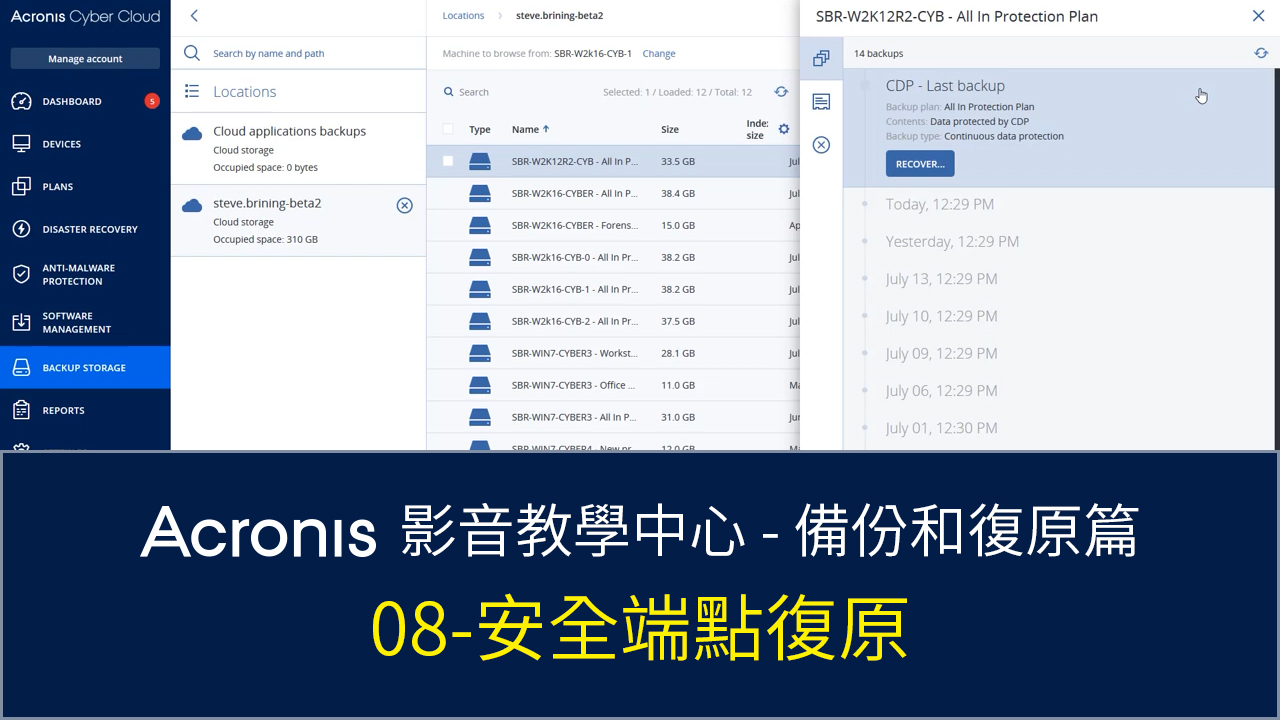This screenshot has height=720, width=1280.
Task: Expand Yesterday, 12:29 PM recovery point
Action: click(x=952, y=241)
